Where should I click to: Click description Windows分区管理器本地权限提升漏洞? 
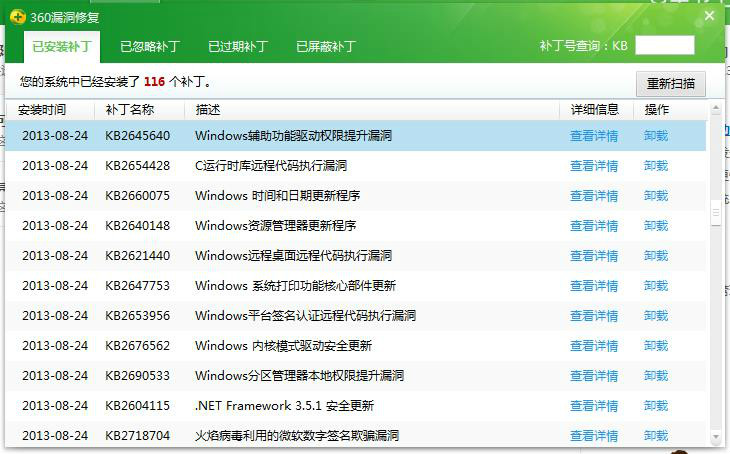point(299,376)
